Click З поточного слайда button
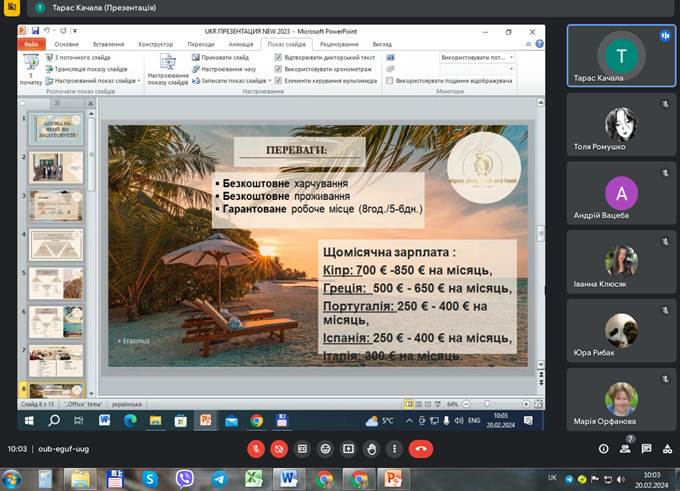The width and height of the screenshot is (680, 491). coord(78,57)
